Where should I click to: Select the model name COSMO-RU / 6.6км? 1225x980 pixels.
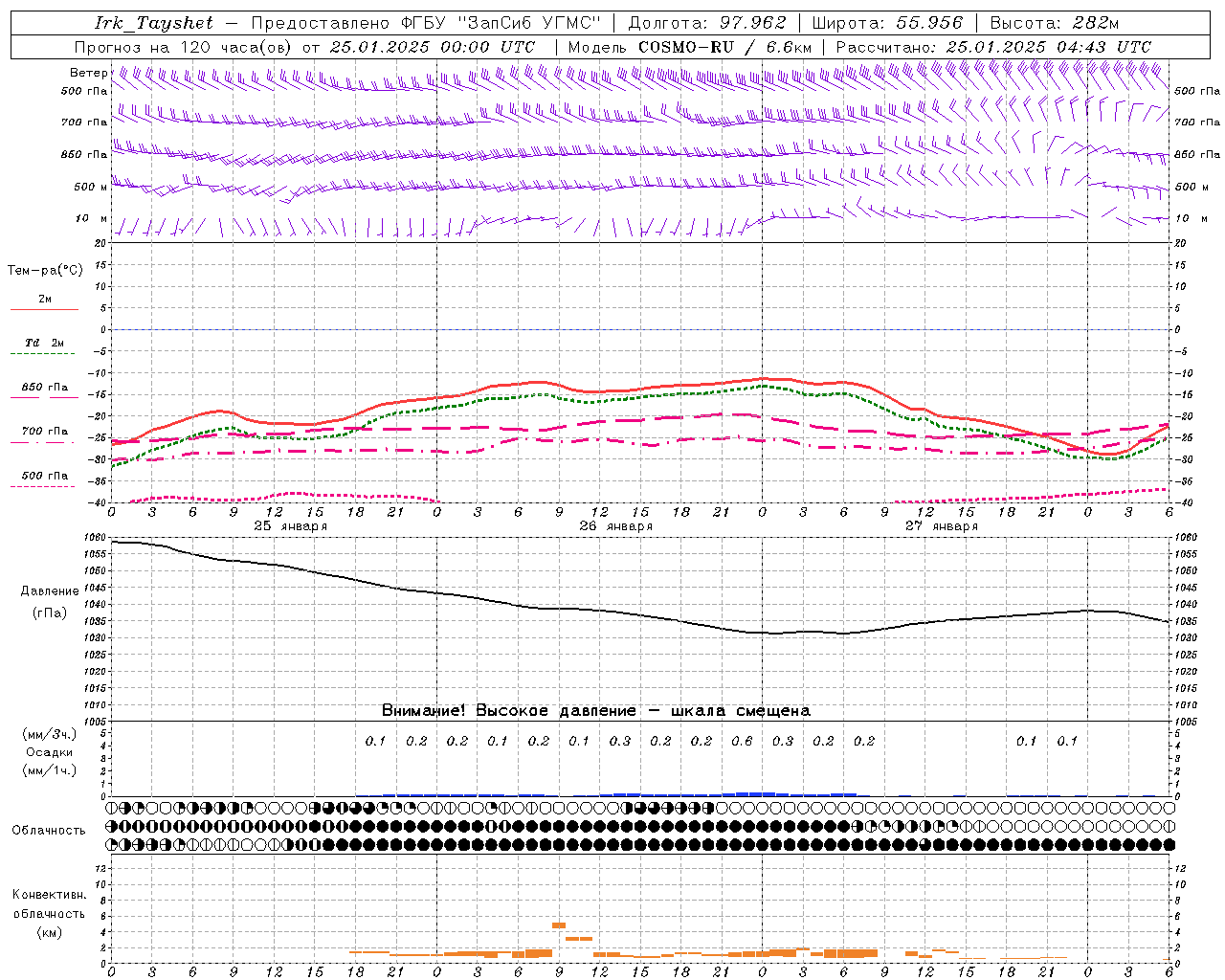pos(725,47)
